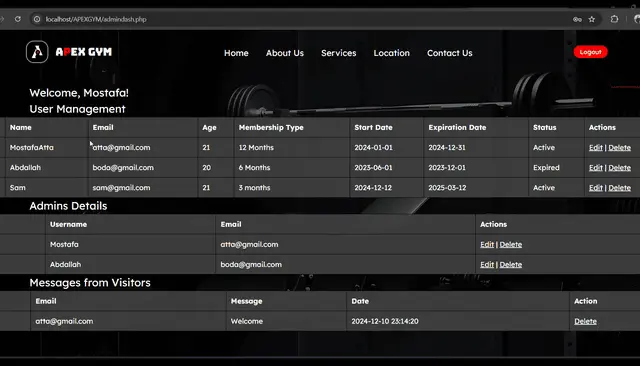Image resolution: width=640 pixels, height=366 pixels.
Task: Click the '6 Months' membership cell
Action: [254, 168]
